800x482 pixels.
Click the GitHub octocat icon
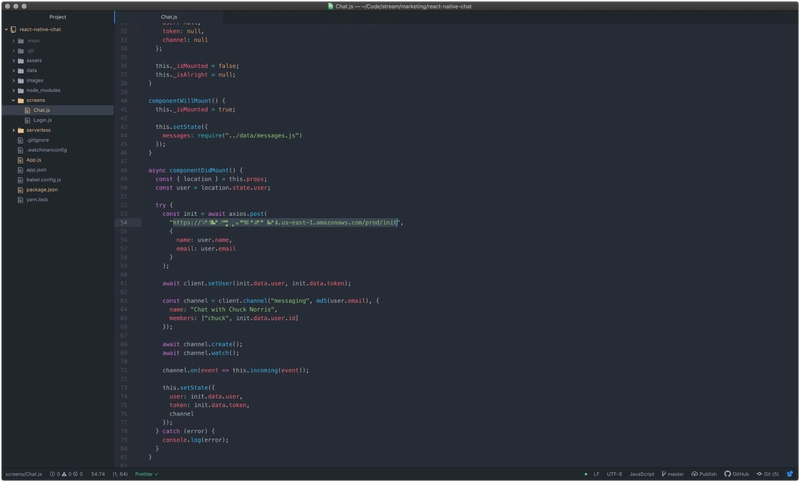coord(728,474)
